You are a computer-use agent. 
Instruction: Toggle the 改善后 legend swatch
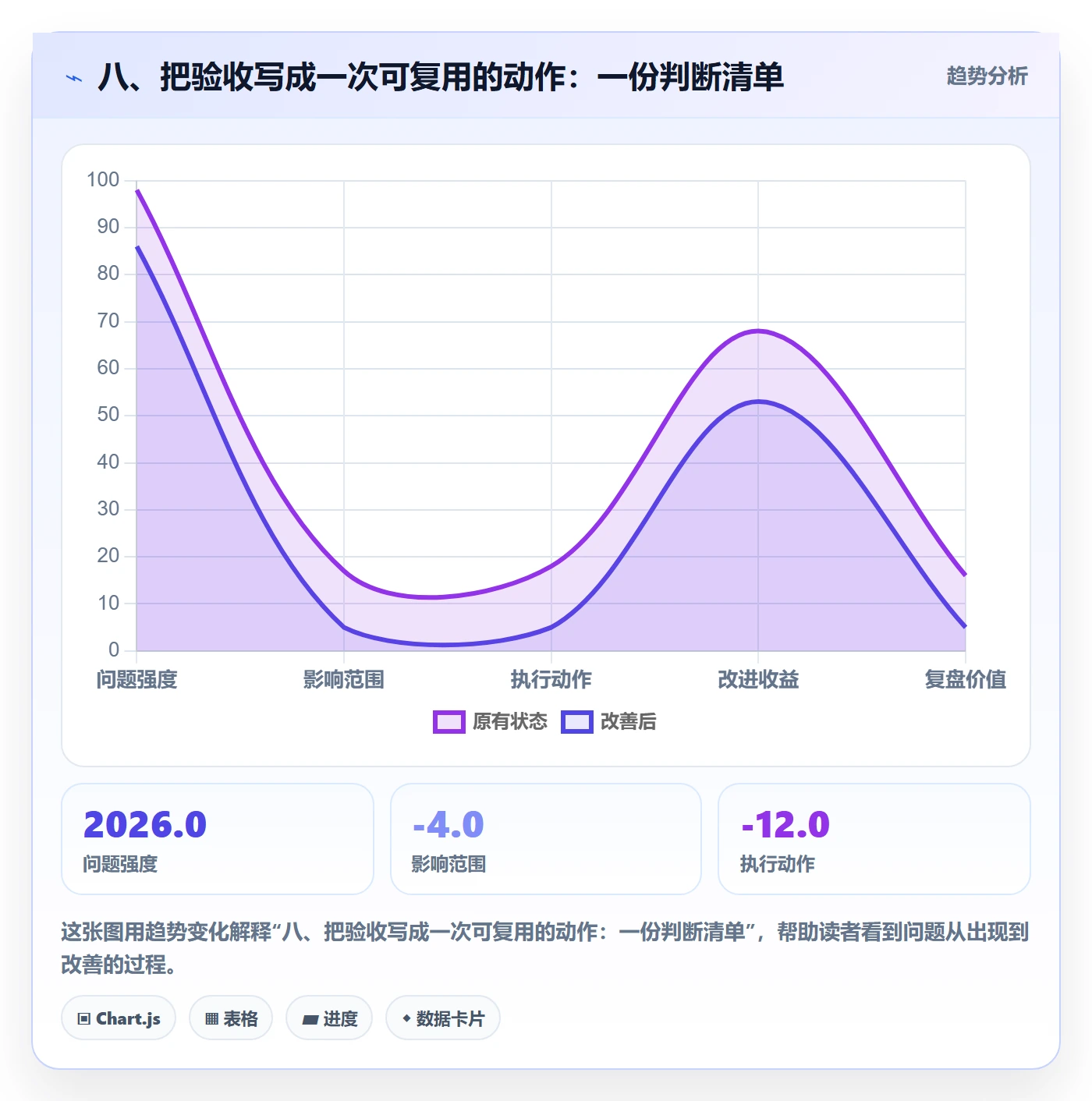point(577,722)
